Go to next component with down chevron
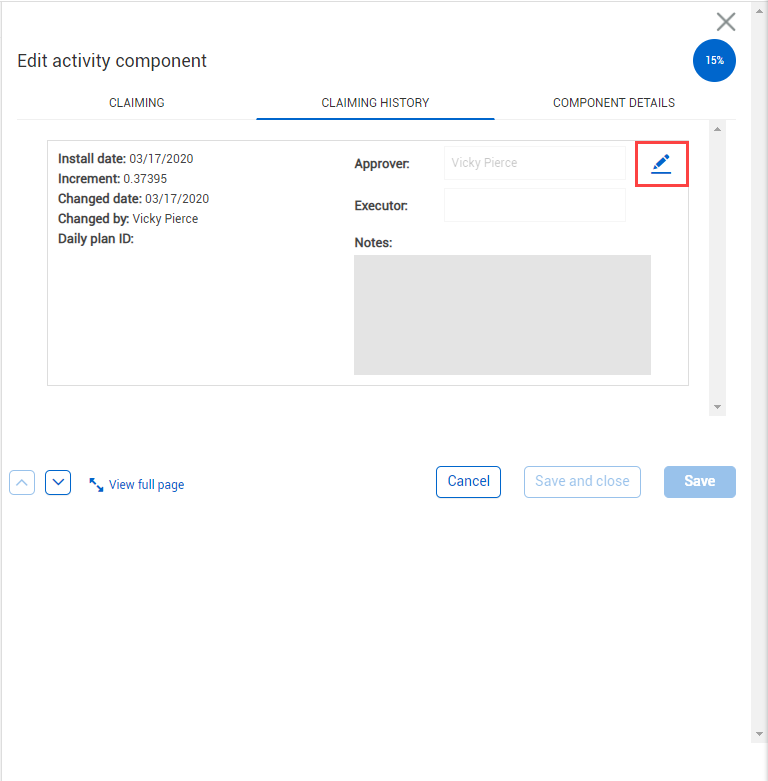This screenshot has width=768, height=781. pos(58,482)
